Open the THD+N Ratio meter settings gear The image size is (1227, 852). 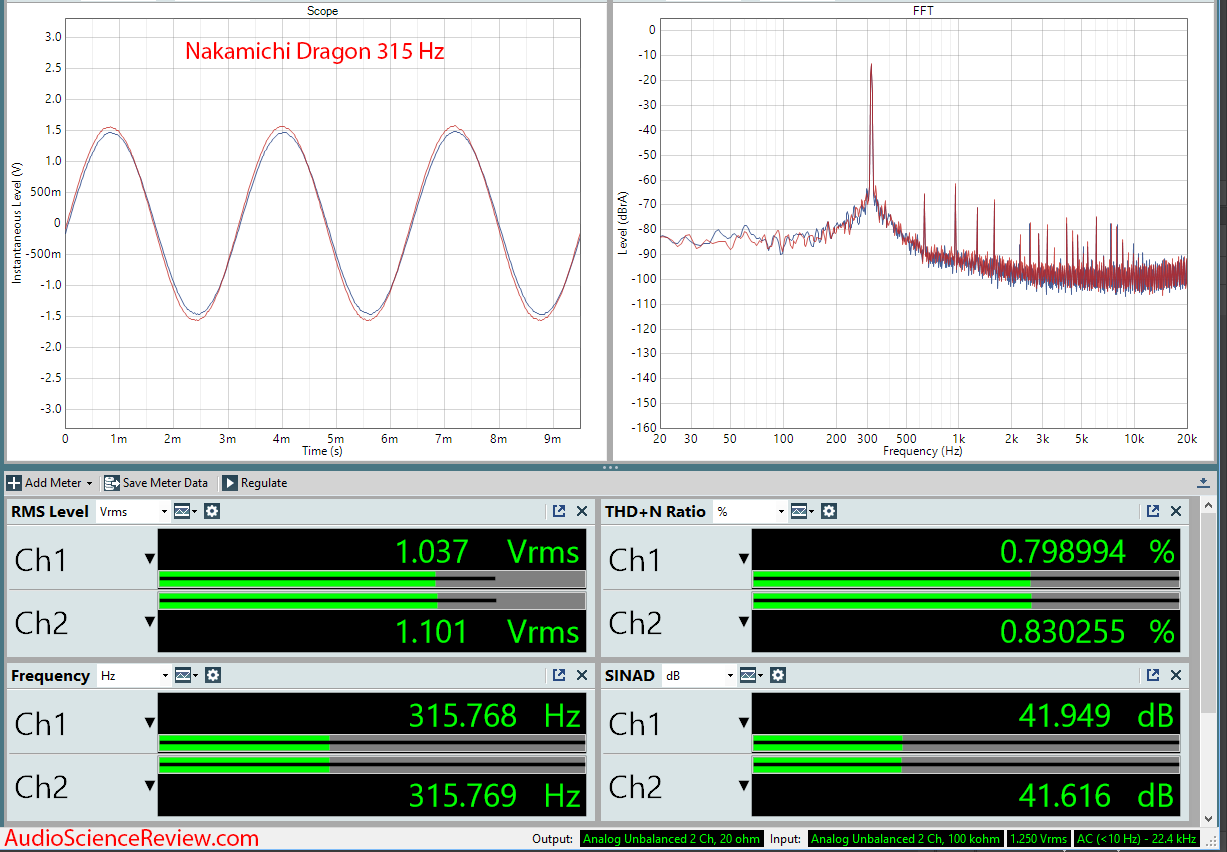click(x=829, y=511)
